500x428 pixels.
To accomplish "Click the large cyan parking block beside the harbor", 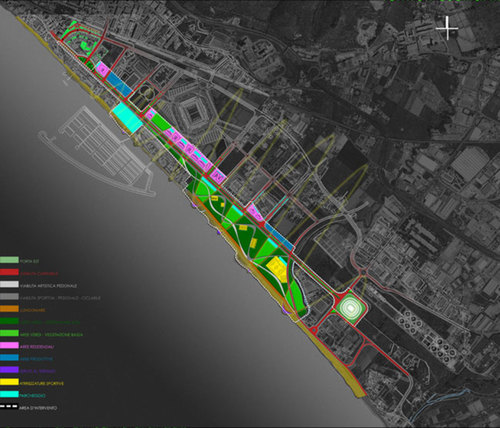I will point(127,117).
